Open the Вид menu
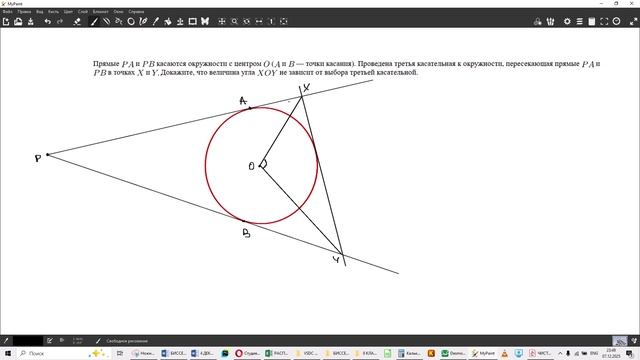The width and height of the screenshot is (640, 360). pyautogui.click(x=40, y=11)
